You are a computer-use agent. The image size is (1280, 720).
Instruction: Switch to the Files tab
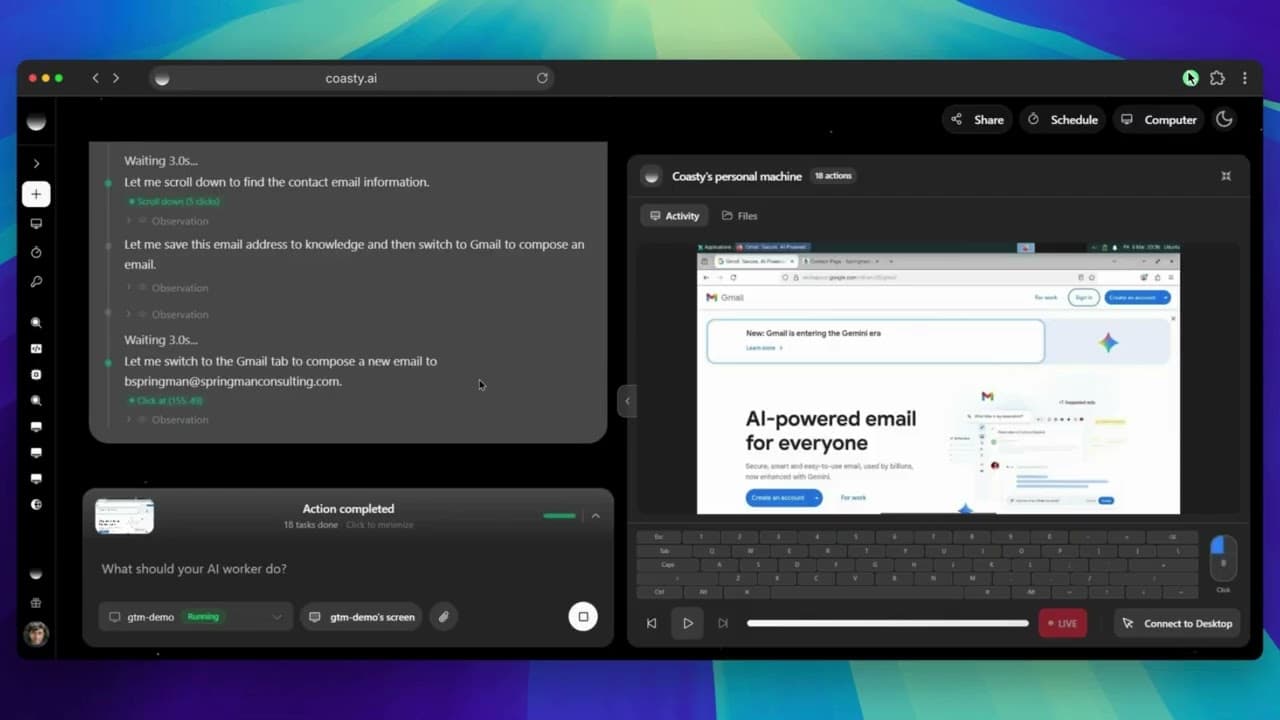pyautogui.click(x=740, y=216)
